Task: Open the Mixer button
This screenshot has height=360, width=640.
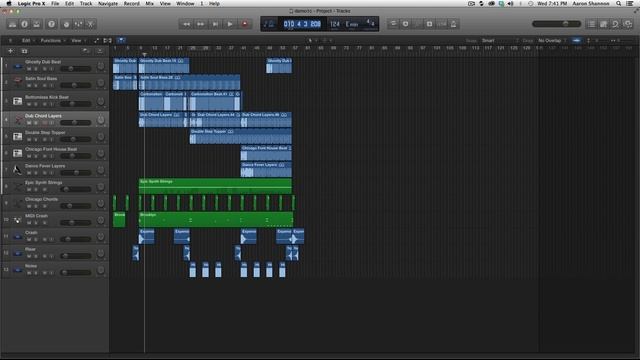Action: coord(78,24)
